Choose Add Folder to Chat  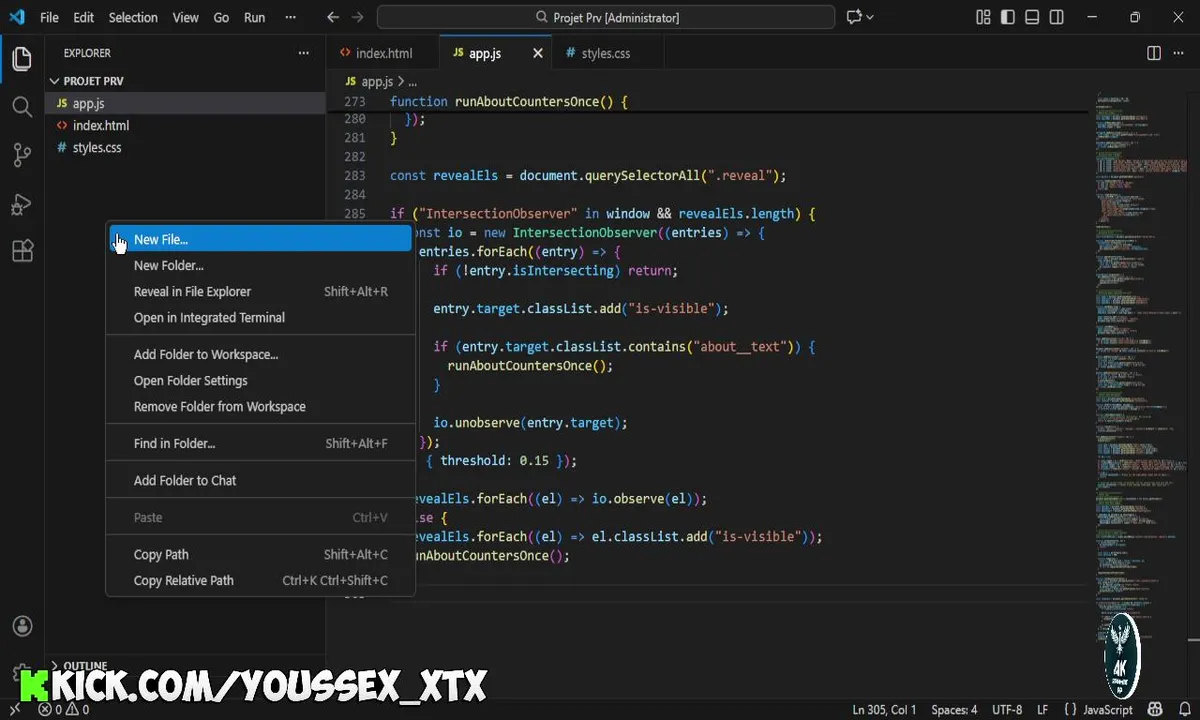click(x=260, y=480)
